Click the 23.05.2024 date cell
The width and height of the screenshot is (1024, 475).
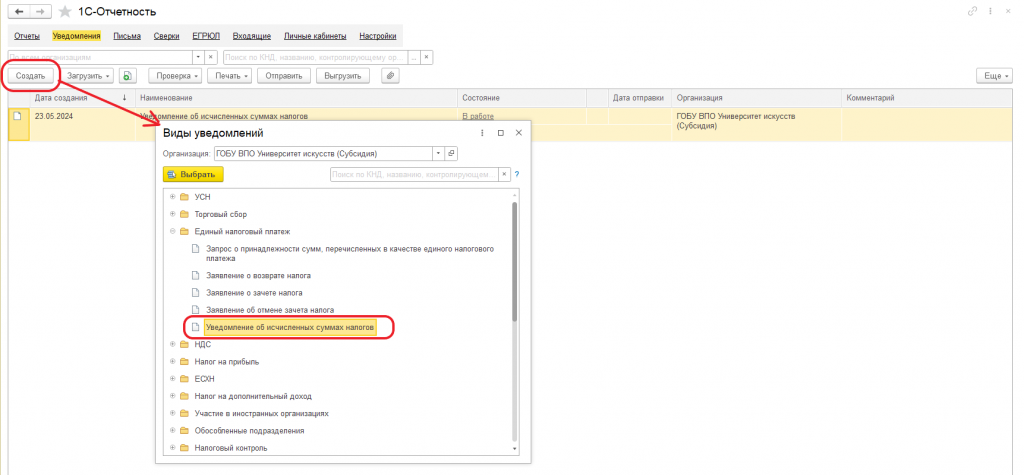[x=52, y=116]
